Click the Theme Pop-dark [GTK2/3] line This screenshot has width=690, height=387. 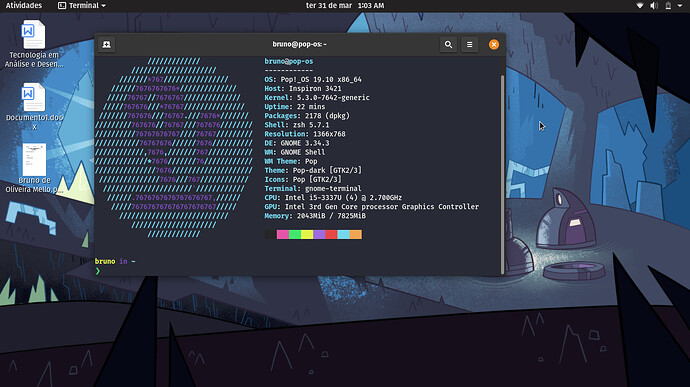313,170
